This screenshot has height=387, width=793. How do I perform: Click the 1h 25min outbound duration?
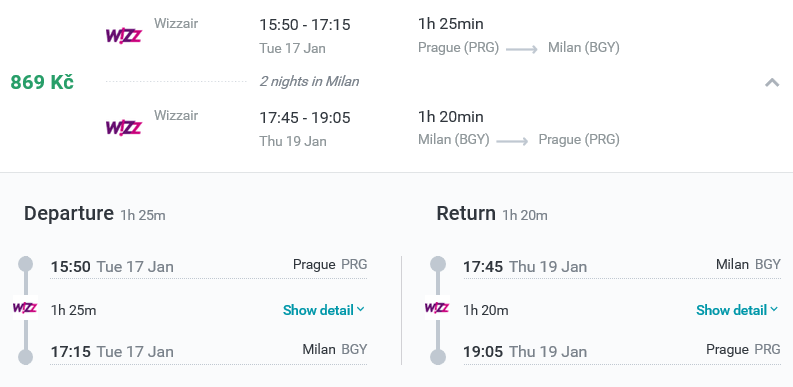coord(451,24)
